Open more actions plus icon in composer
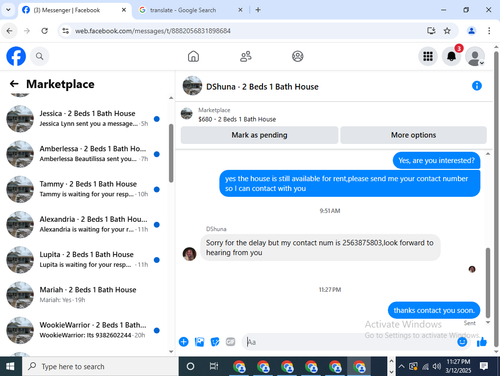This screenshot has height=376, width=500. click(184, 342)
